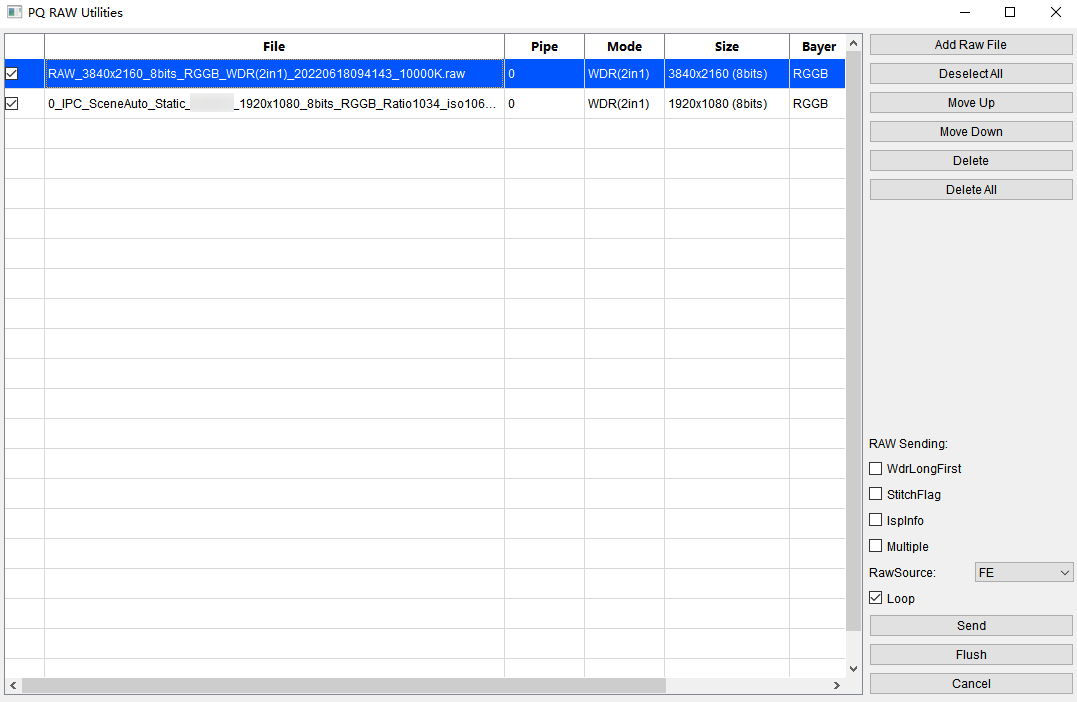
Task: Click the vertical scrollbar down arrow
Action: pos(853,668)
